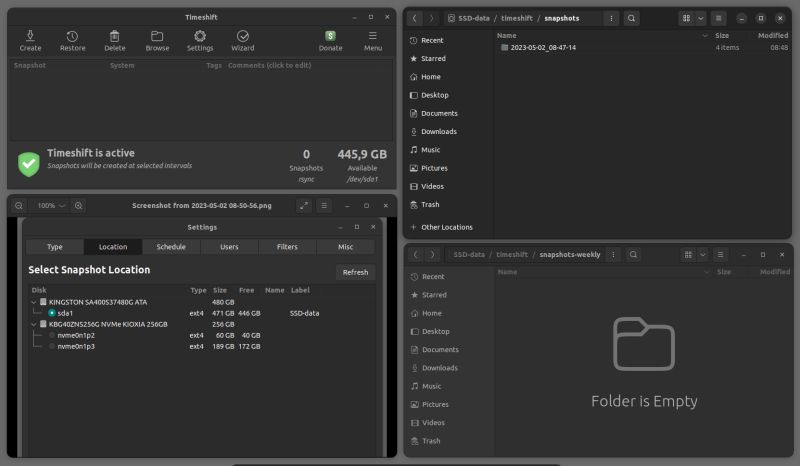This screenshot has height=466, width=800.
Task: Open Downloads in snapshots window sidebar
Action: point(438,132)
